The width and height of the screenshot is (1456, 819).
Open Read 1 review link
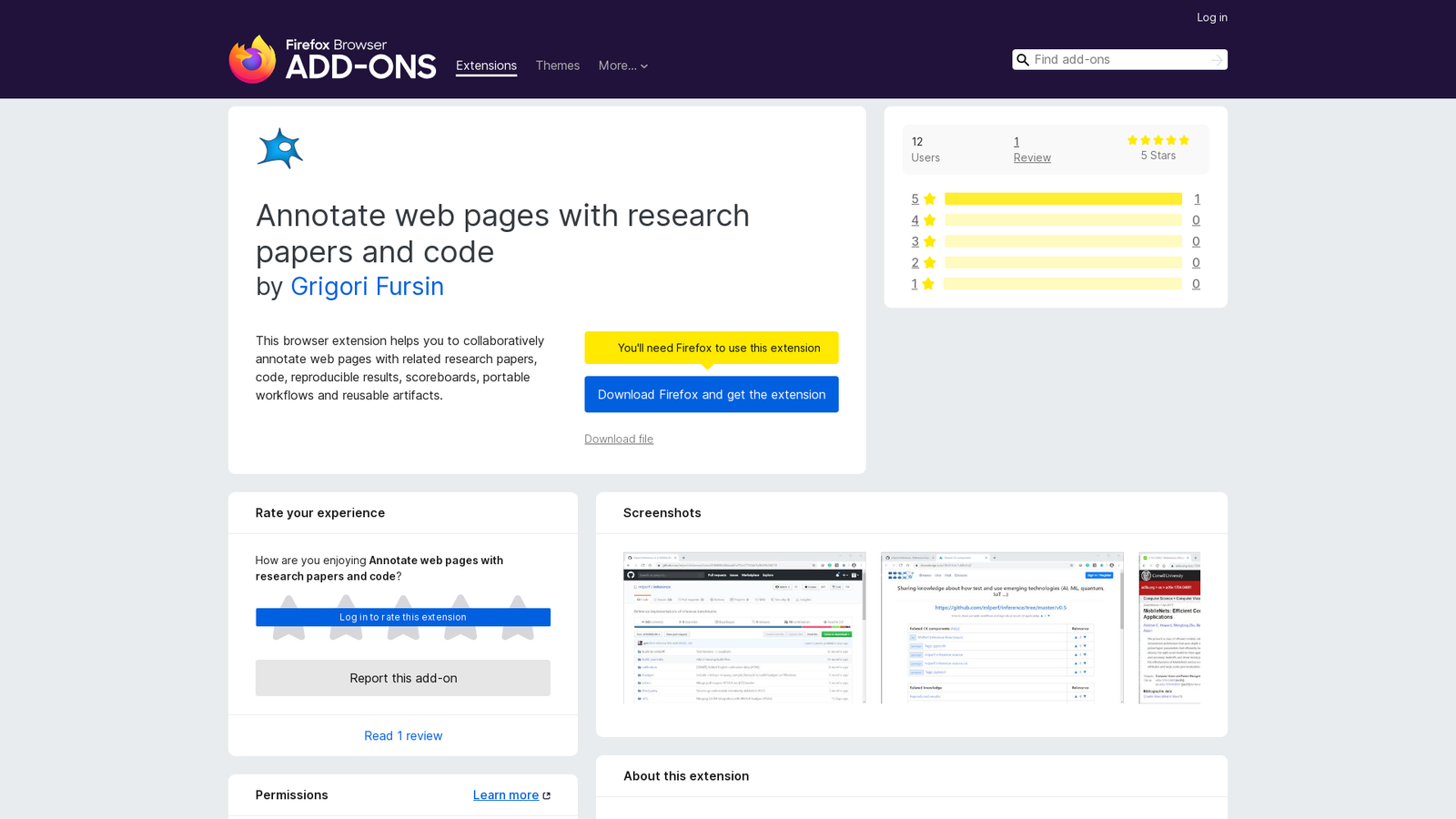pos(403,736)
